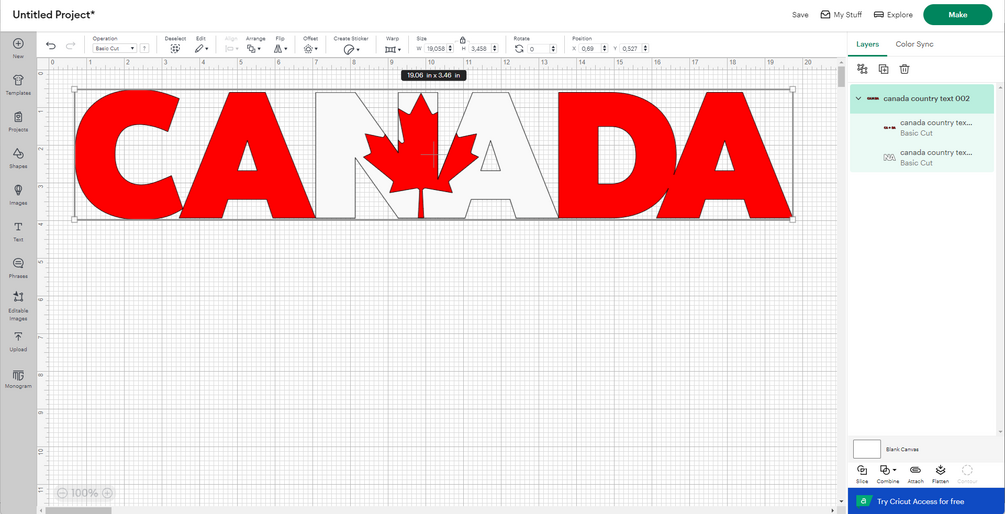Collapse the canada country text 002 group
Screen dimensions: 1005x514
pos(858,99)
